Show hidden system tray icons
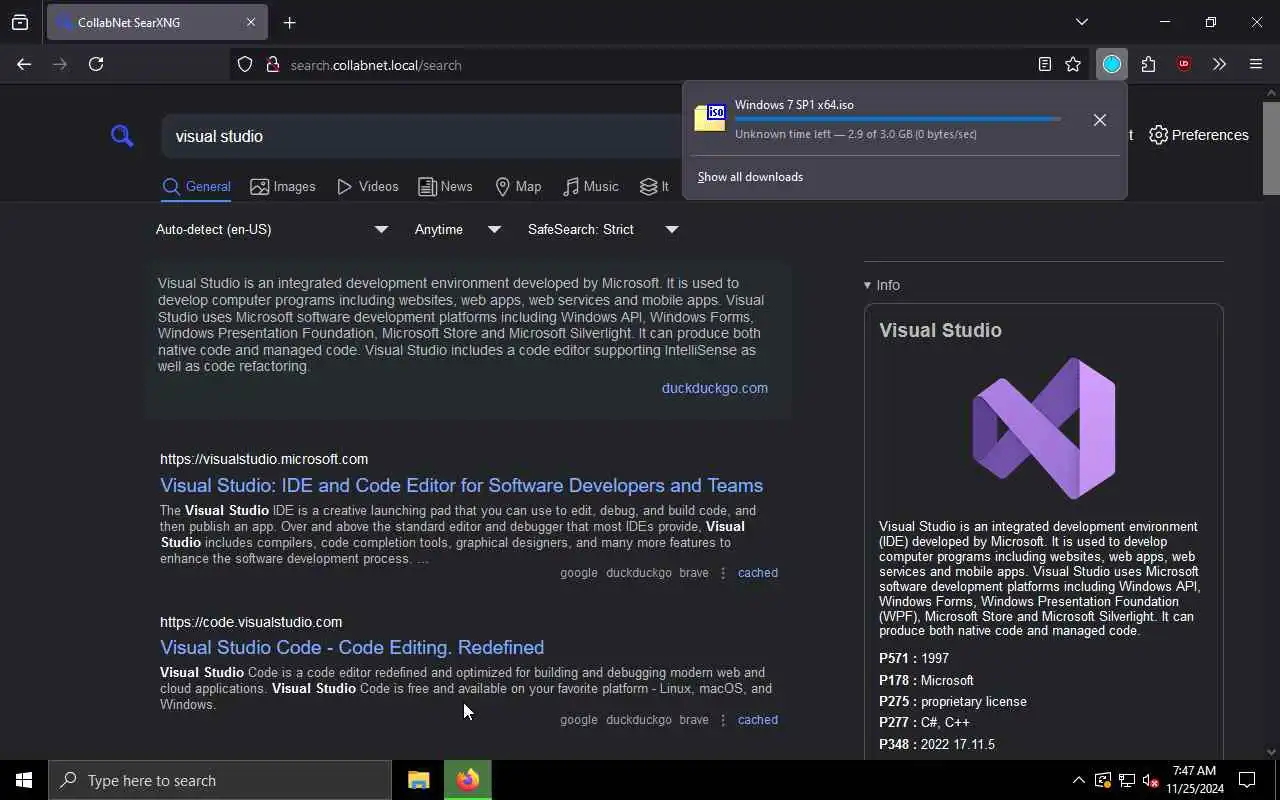 tap(1078, 780)
